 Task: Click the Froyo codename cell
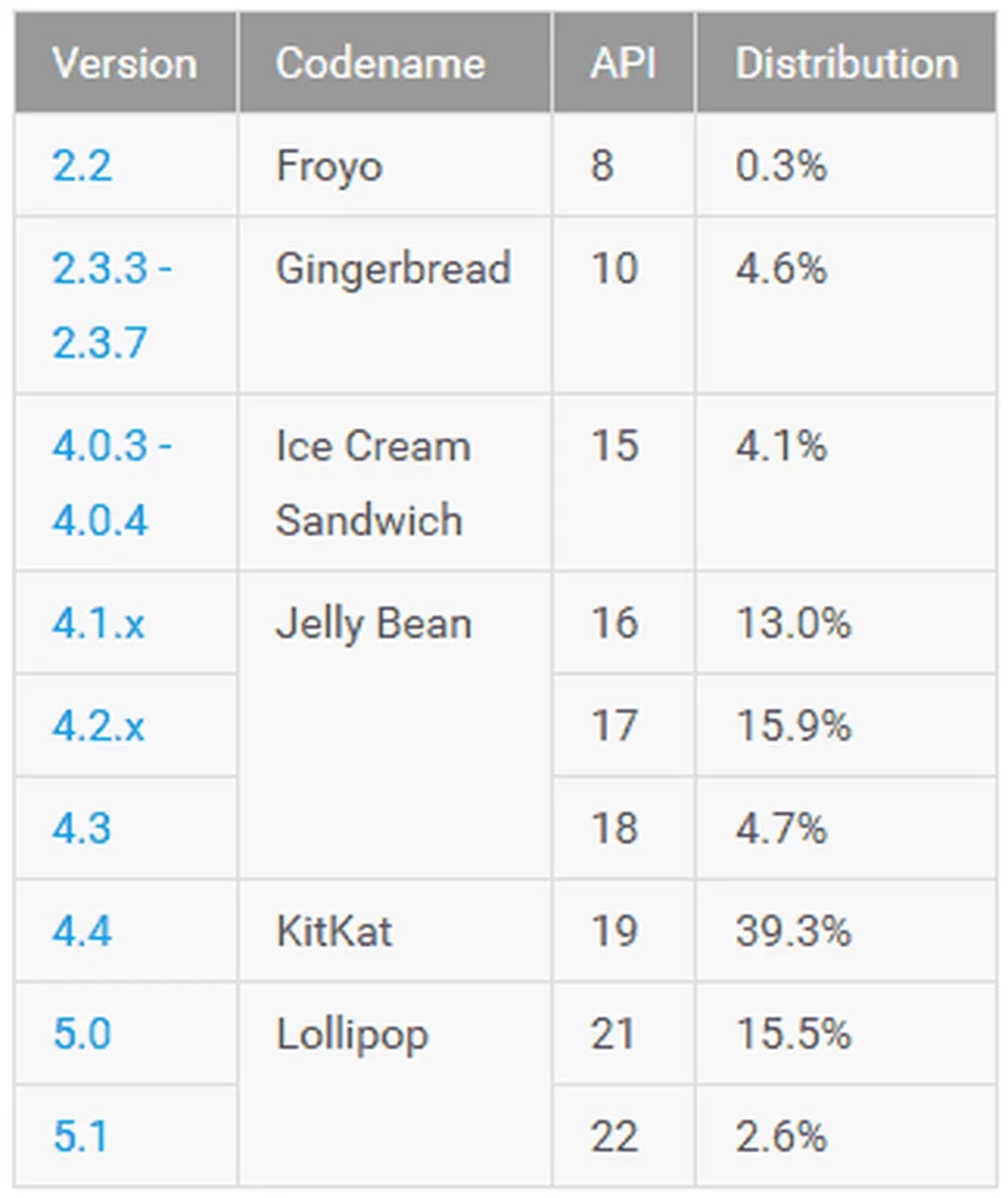click(329, 165)
